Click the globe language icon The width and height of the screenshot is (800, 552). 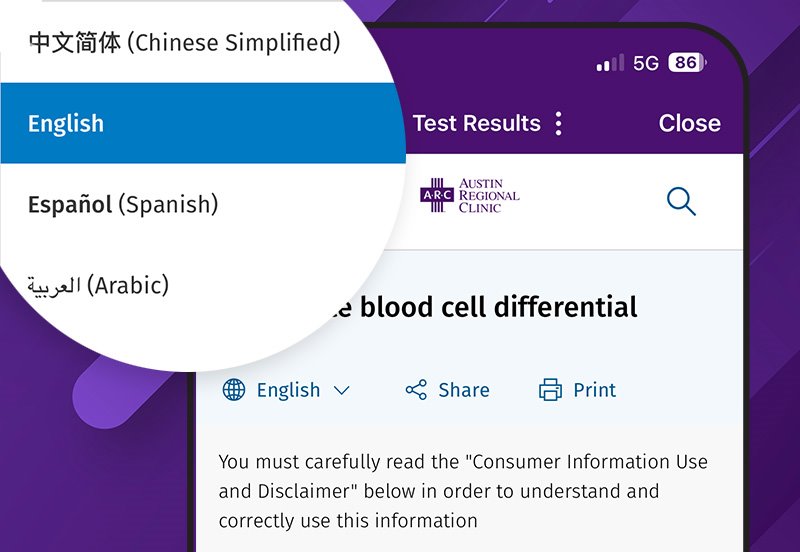tap(234, 390)
